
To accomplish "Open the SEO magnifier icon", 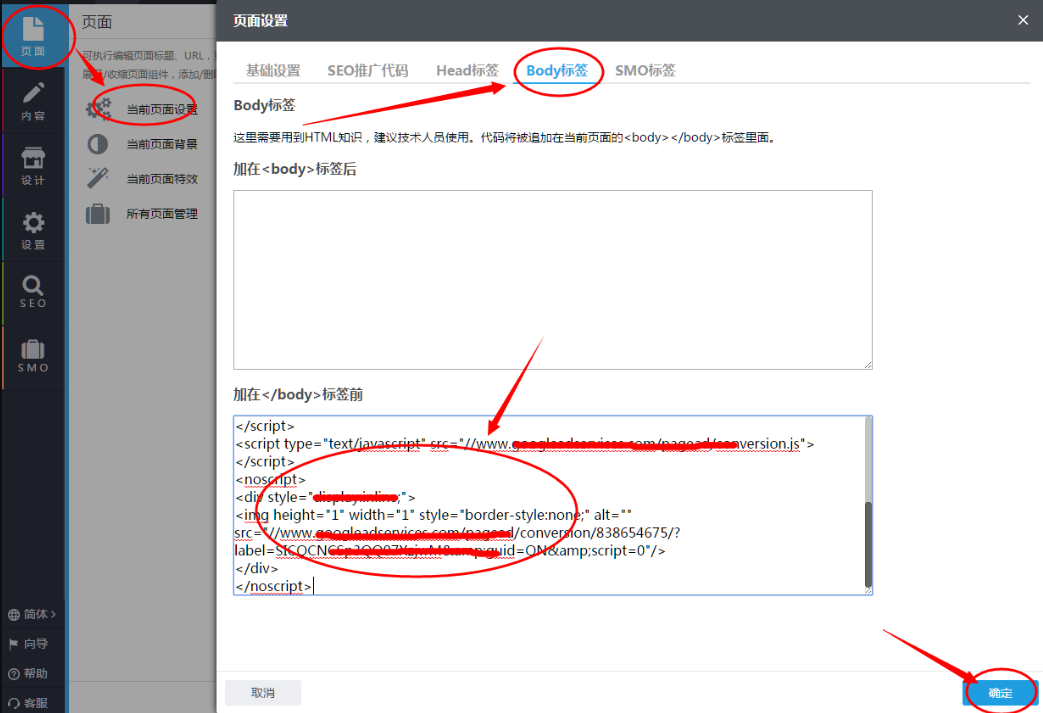I will click(x=33, y=292).
